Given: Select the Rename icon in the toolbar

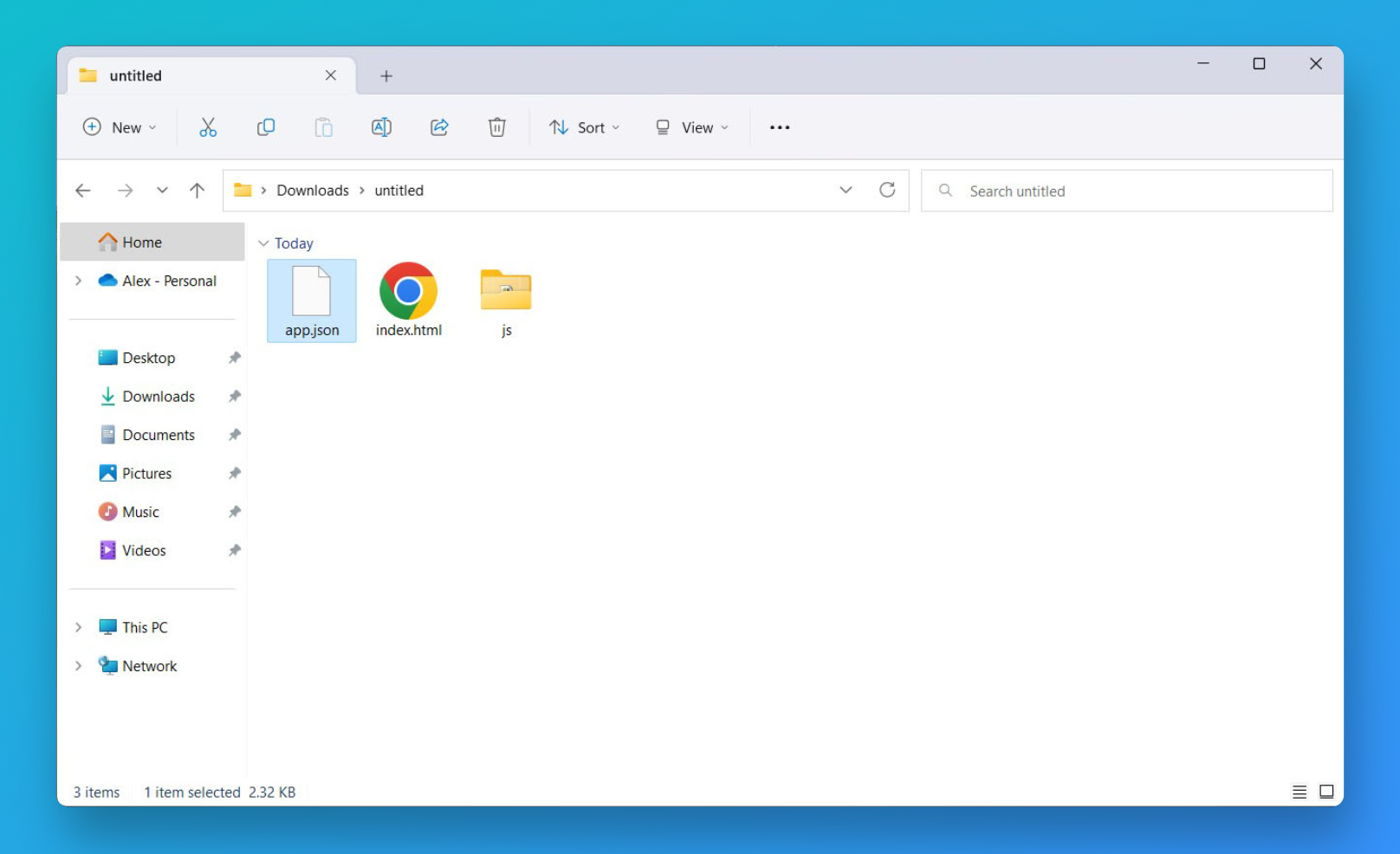Looking at the screenshot, I should pos(381,126).
